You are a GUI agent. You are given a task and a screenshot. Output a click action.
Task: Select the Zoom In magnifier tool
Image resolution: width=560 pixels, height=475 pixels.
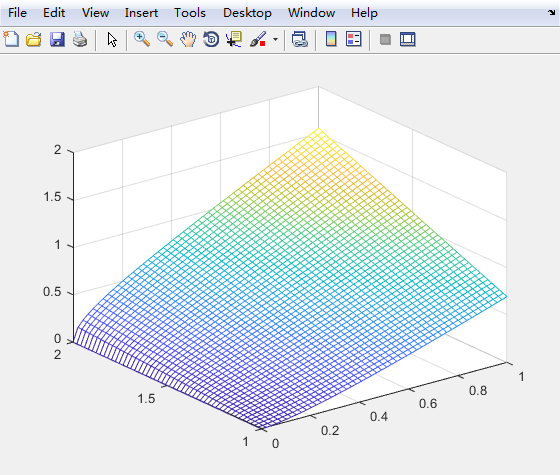point(142,39)
